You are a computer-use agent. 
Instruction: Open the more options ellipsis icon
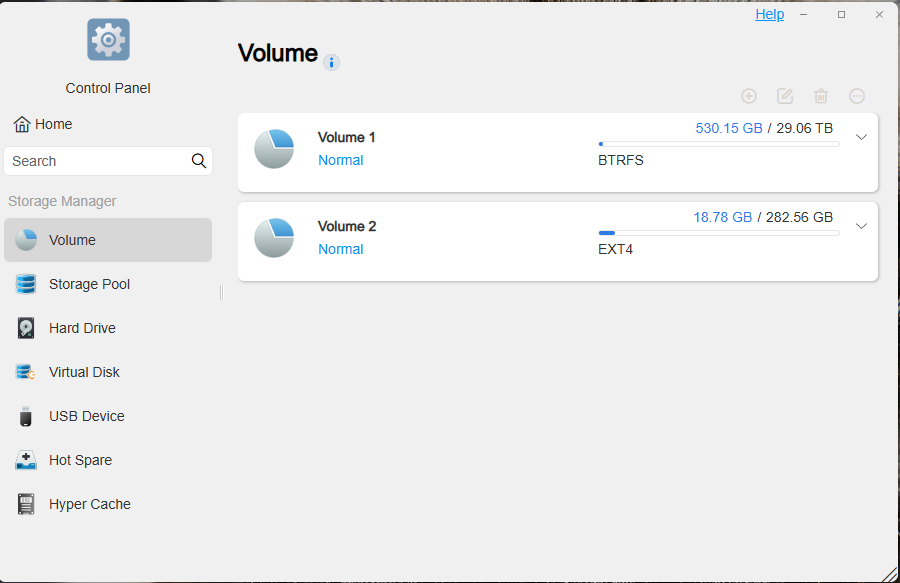pos(857,96)
